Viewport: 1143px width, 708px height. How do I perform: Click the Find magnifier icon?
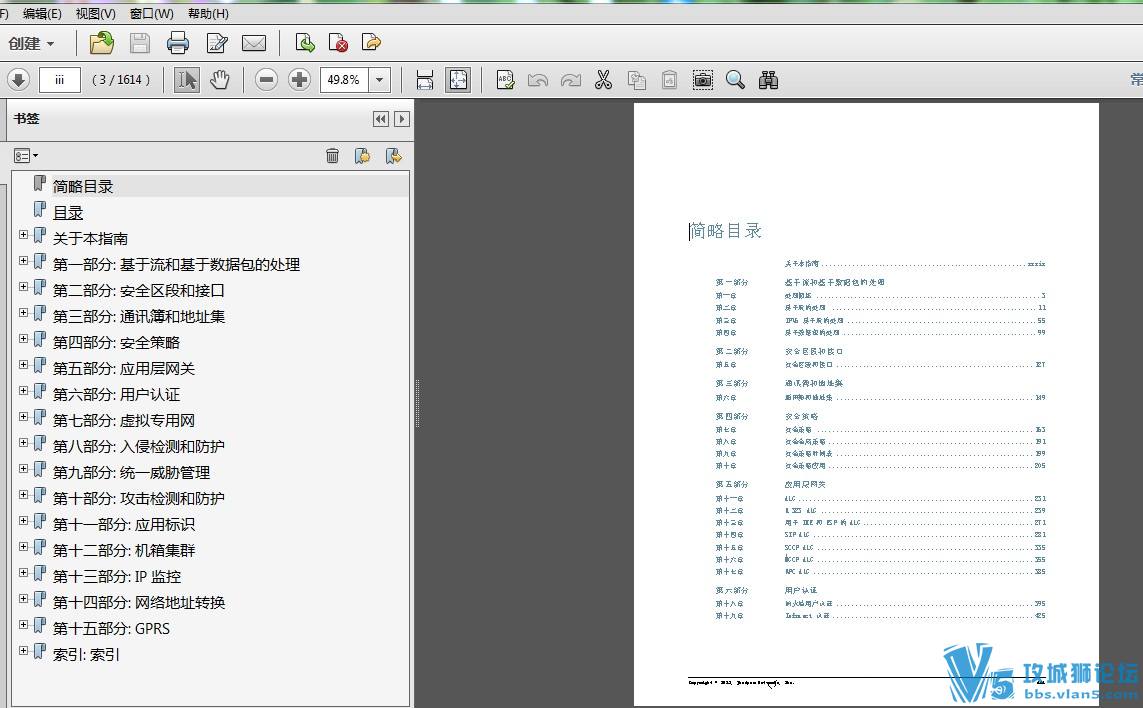click(x=735, y=79)
